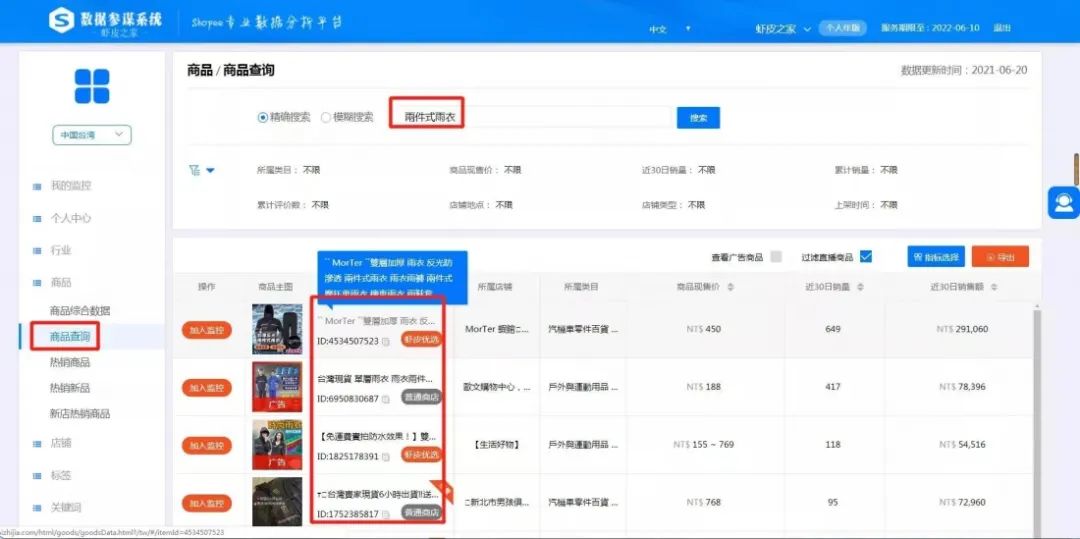Click 加入监控 for ID 1752385817

[x=207, y=504]
